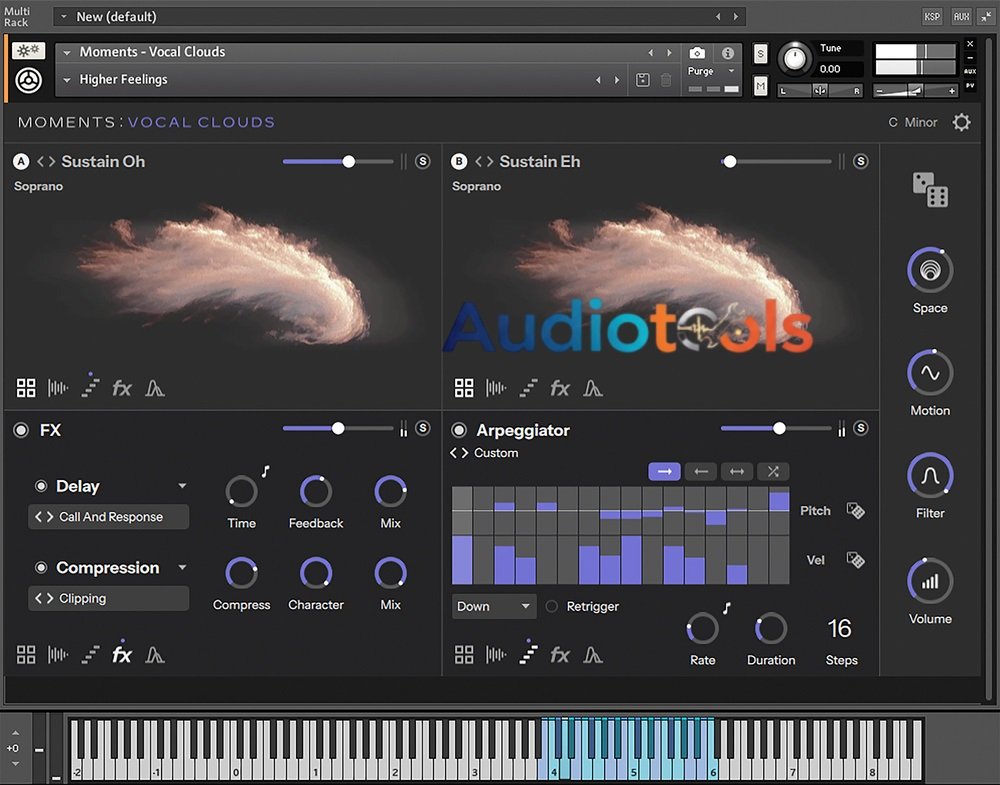Image resolution: width=1000 pixels, height=785 pixels.
Task: Open layer B envelope page icon
Action: coord(593,388)
